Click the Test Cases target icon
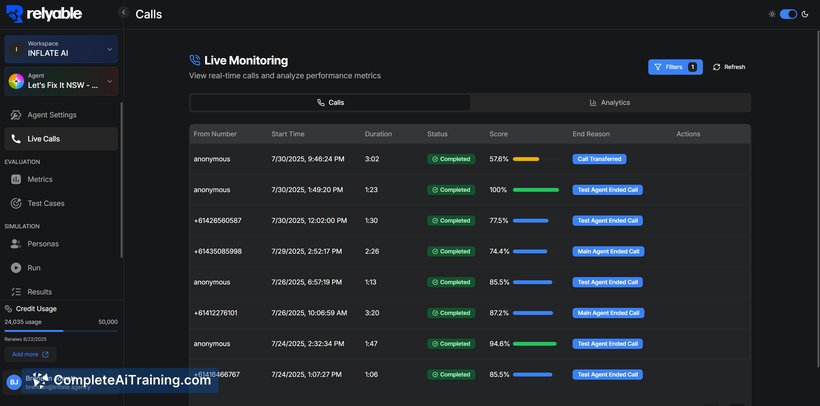This screenshot has height=406, width=820. 16,204
